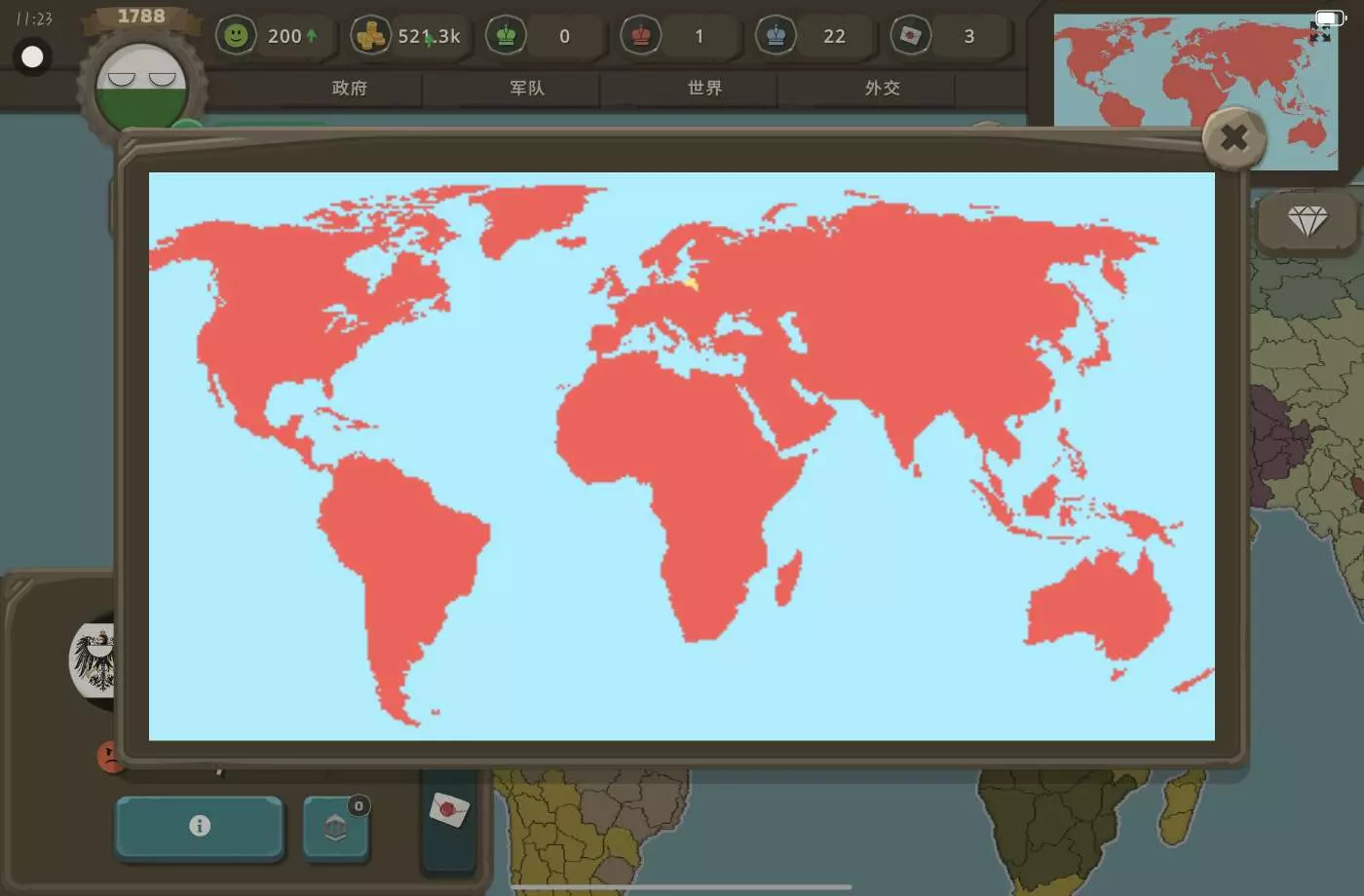Click the fullscreen expand icon on minimap
Viewport: 1364px width, 896px height.
1320,33
